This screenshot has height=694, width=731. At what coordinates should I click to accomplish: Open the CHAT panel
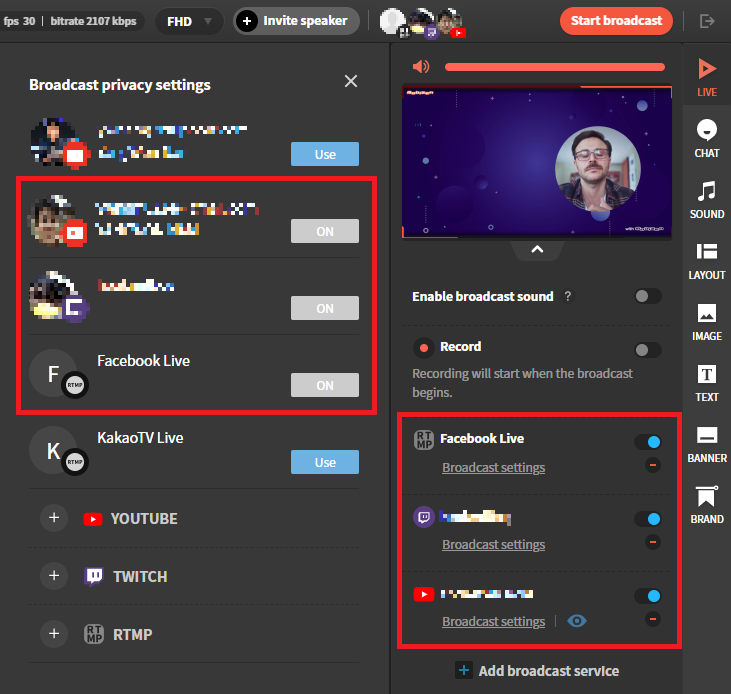[x=707, y=138]
